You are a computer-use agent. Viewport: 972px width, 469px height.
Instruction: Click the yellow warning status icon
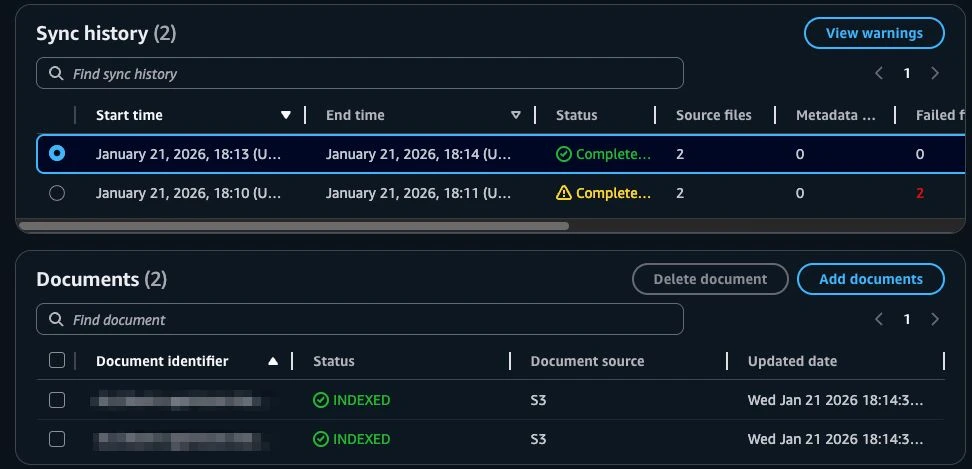(564, 193)
